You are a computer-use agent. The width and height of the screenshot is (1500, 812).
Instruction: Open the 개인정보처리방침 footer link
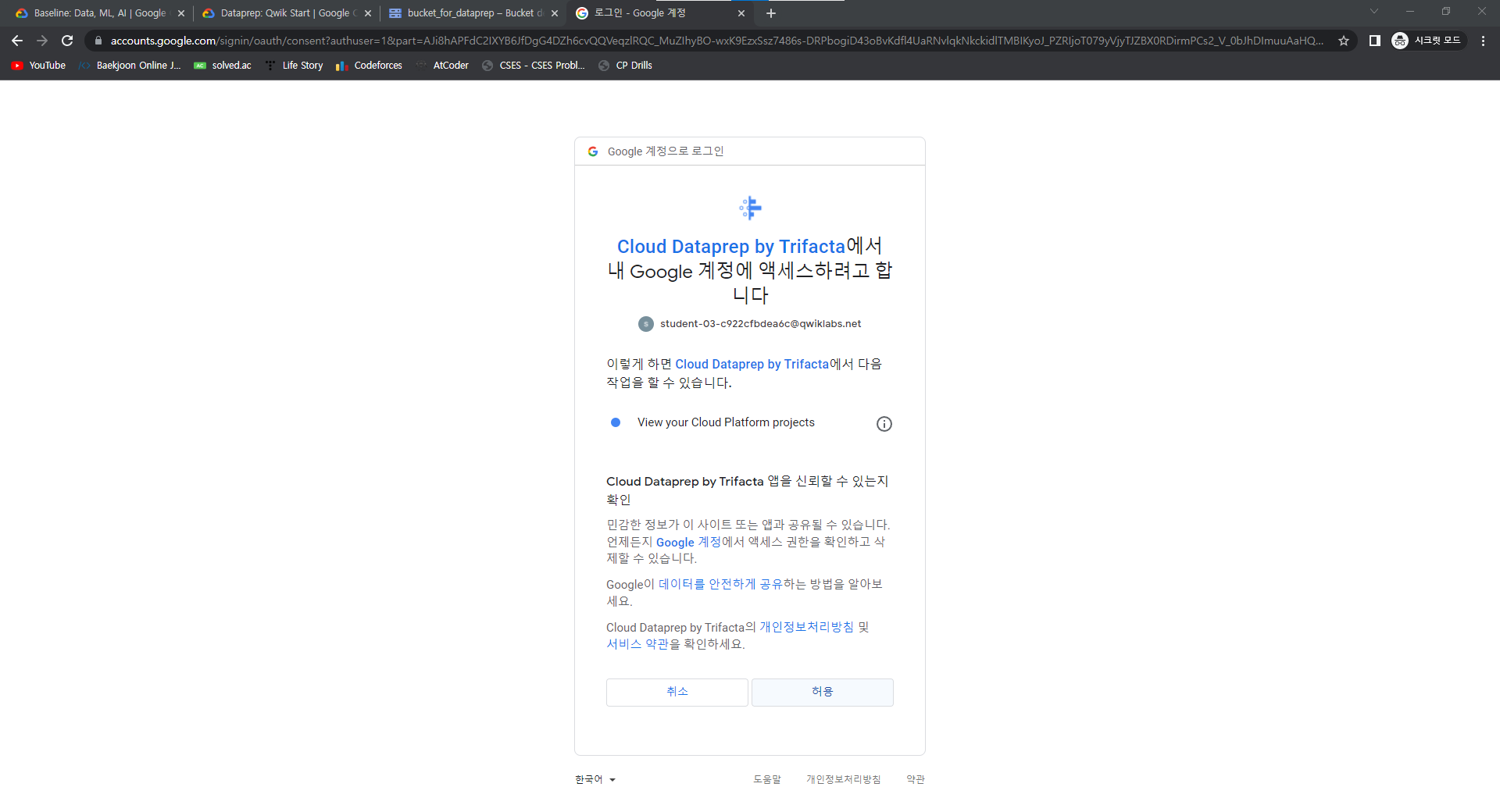point(844,779)
